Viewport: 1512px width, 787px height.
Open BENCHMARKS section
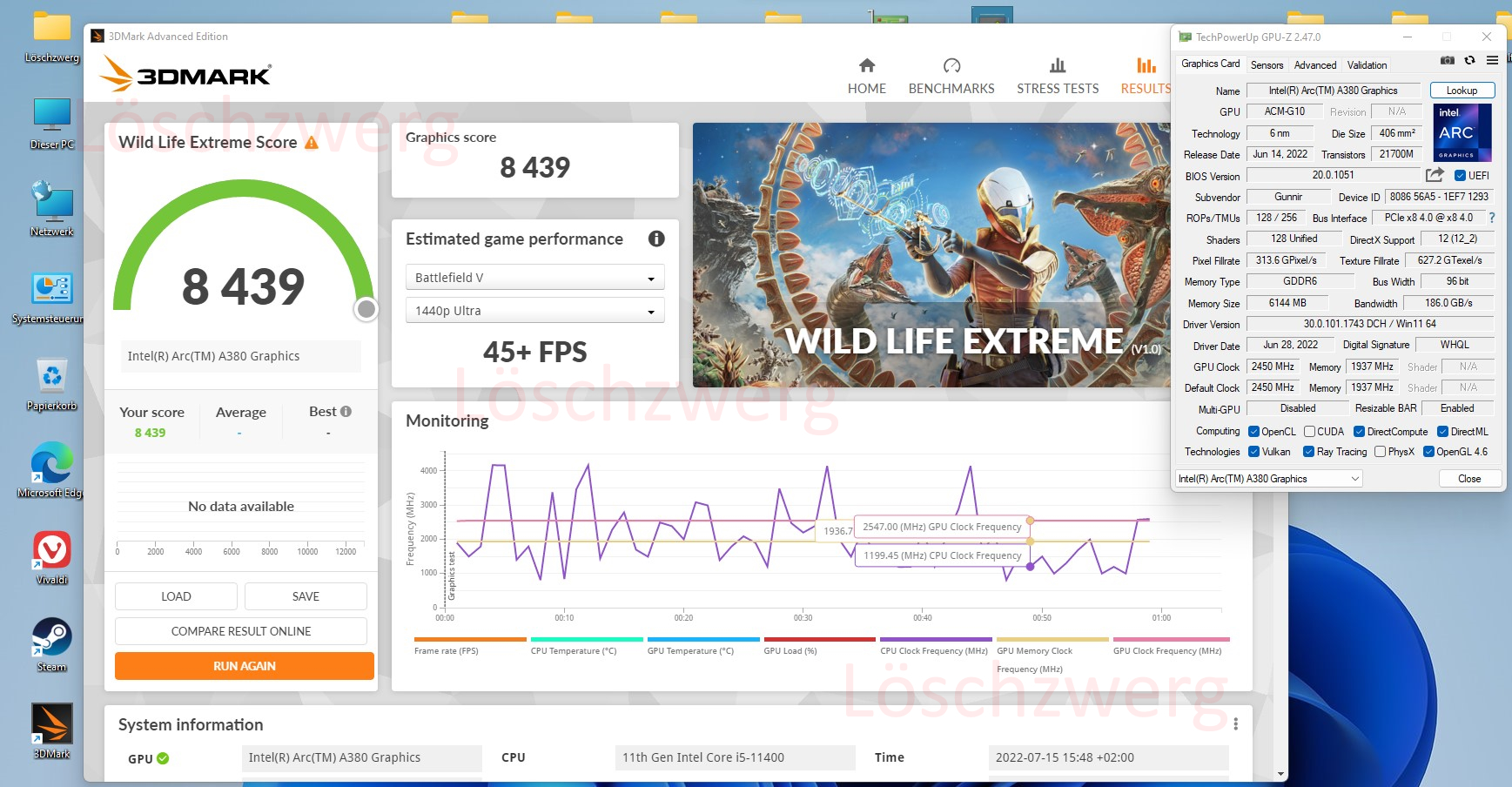951,76
